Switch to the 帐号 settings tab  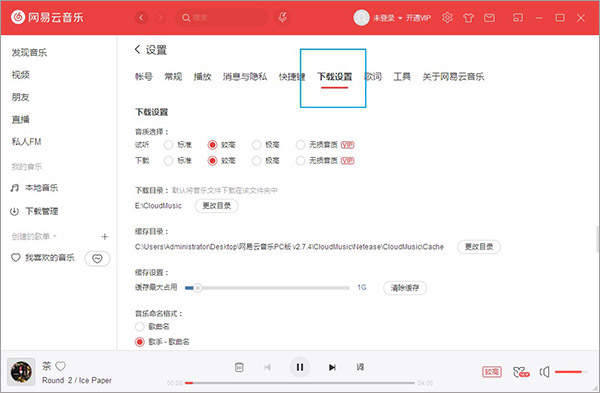tap(144, 77)
